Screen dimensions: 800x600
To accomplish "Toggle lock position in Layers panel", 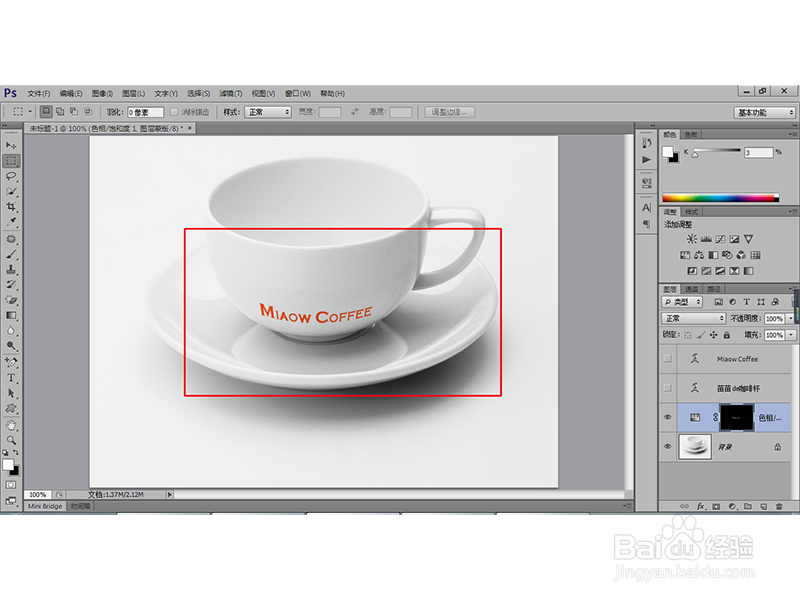I will pyautogui.click(x=713, y=335).
